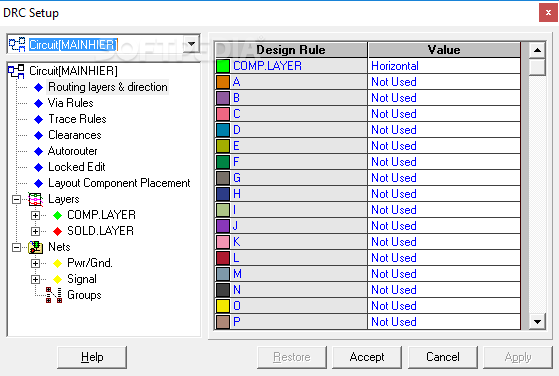Click the Not Used value for layer H
The height and width of the screenshot is (376, 559).
coord(444,194)
